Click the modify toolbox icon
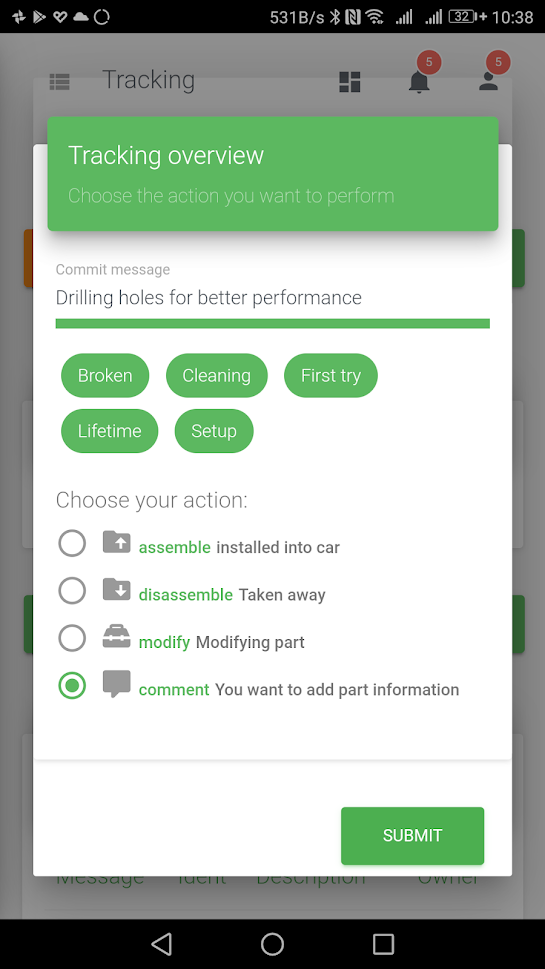The width and height of the screenshot is (545, 969). (116, 637)
